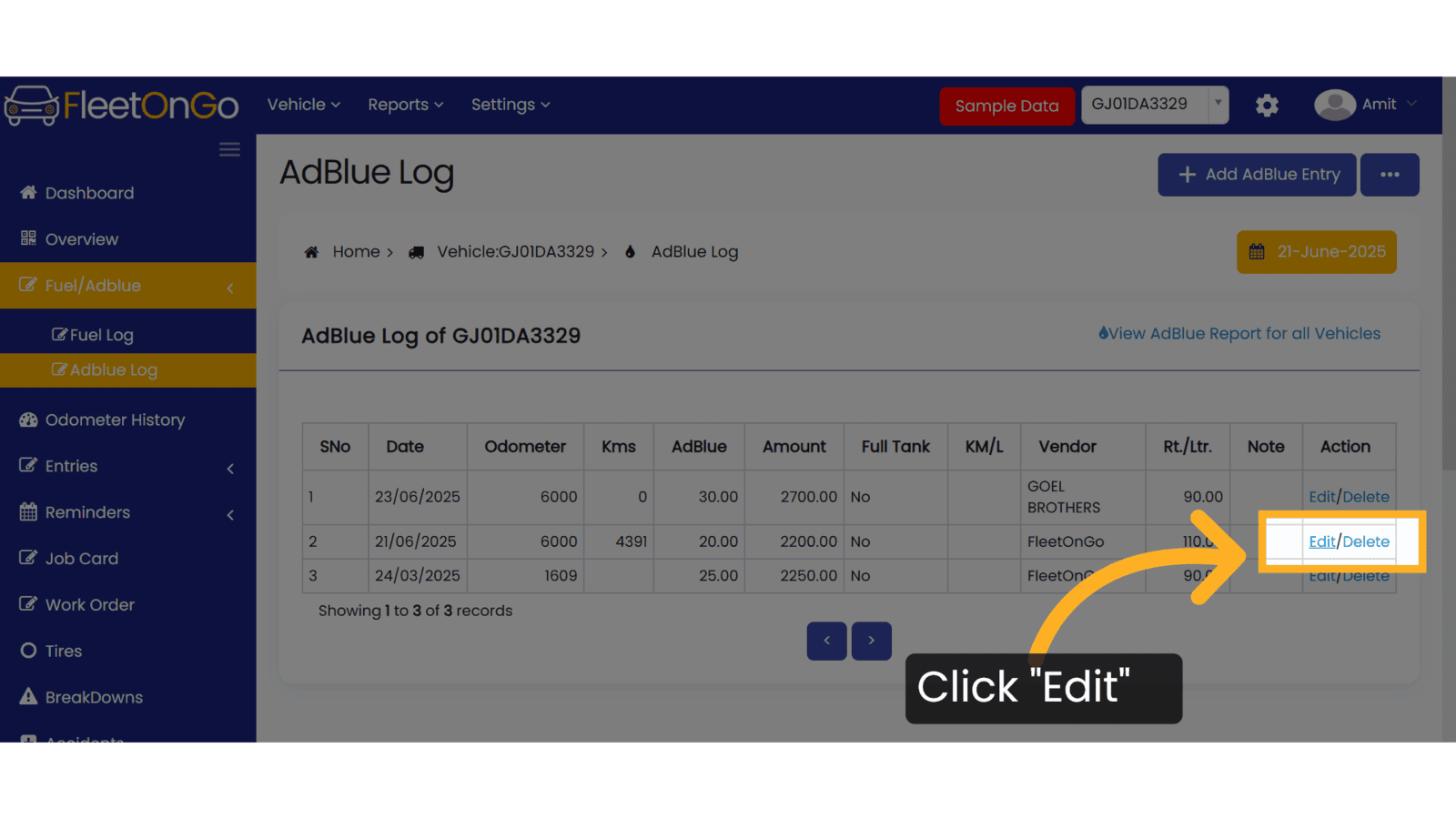
Task: Open the Settings menu
Action: pos(511,105)
